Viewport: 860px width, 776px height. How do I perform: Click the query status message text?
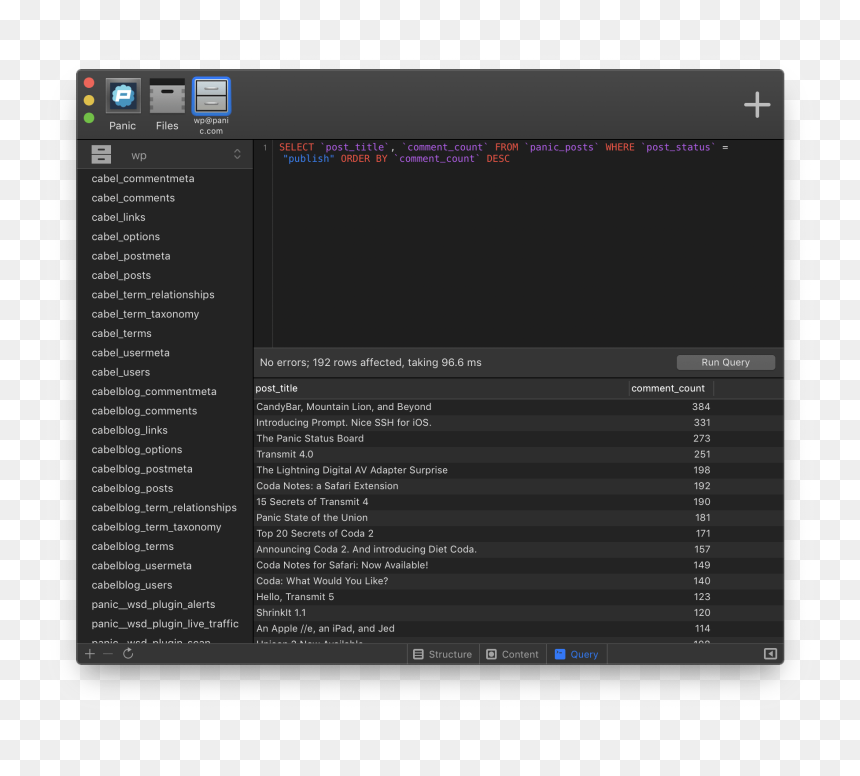371,362
